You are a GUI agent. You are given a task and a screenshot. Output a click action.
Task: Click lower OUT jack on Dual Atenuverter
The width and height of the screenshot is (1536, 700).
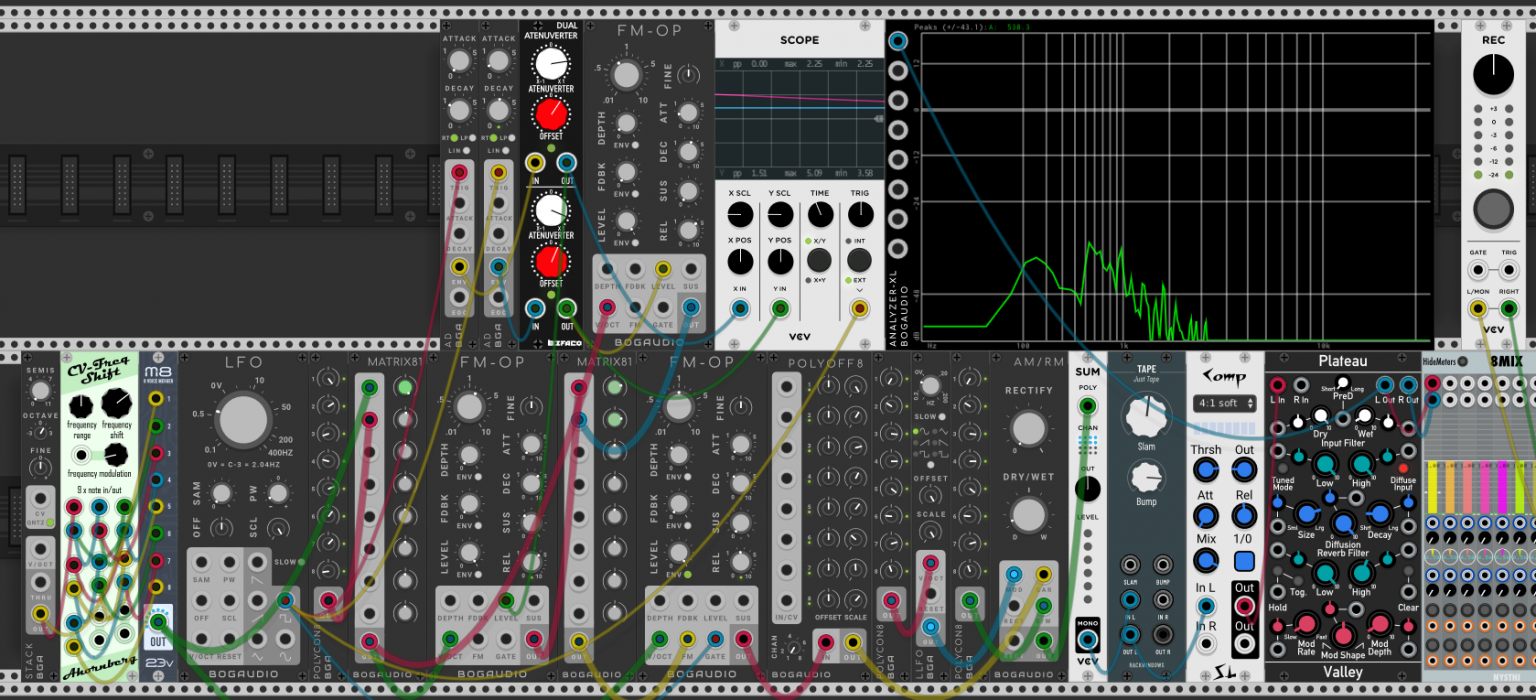pyautogui.click(x=566, y=308)
